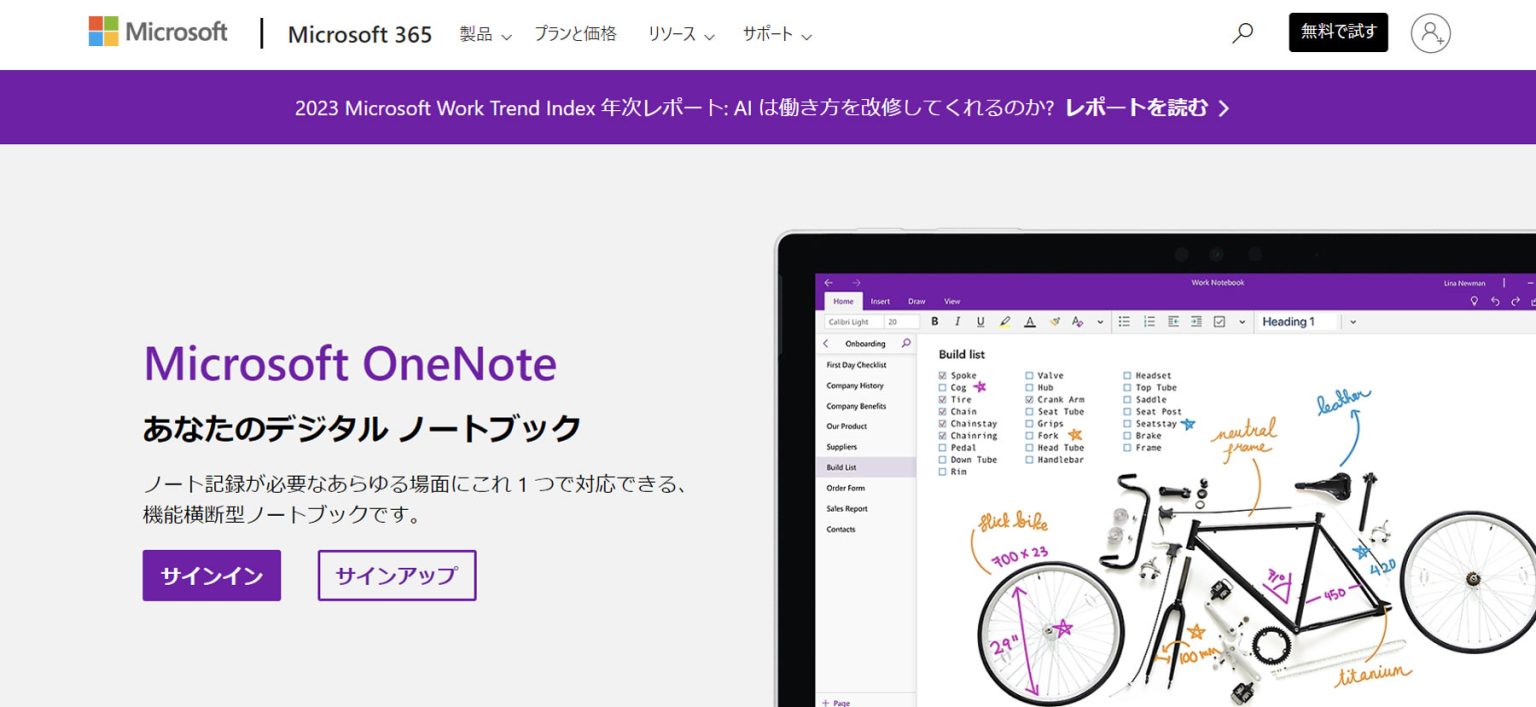Open the font color tool
The height and width of the screenshot is (707, 1536).
pos(1030,321)
